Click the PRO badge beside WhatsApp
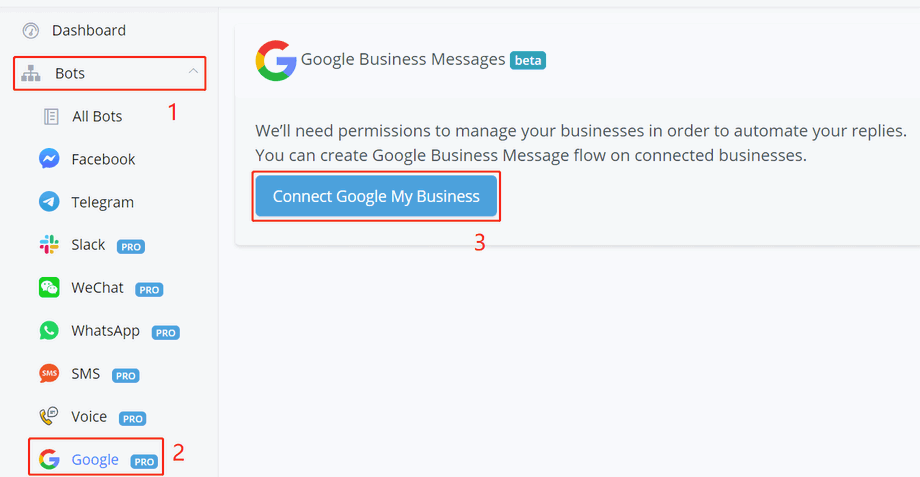This screenshot has height=477, width=920. (x=166, y=332)
